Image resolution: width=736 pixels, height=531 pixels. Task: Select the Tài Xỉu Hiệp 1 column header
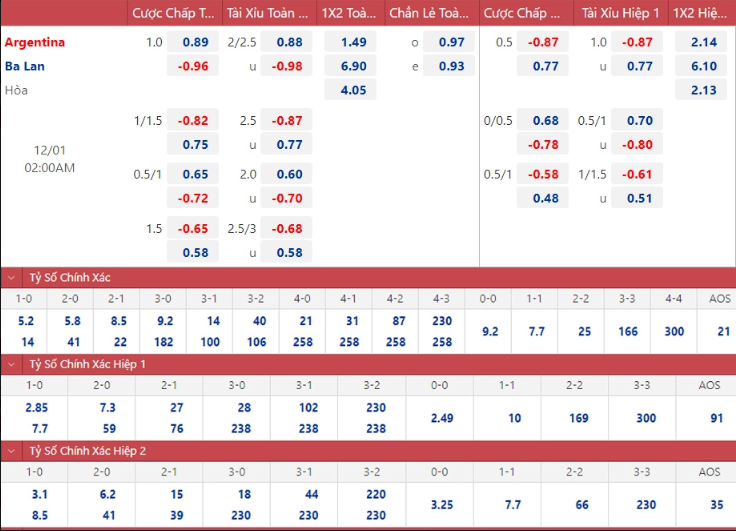(x=621, y=13)
